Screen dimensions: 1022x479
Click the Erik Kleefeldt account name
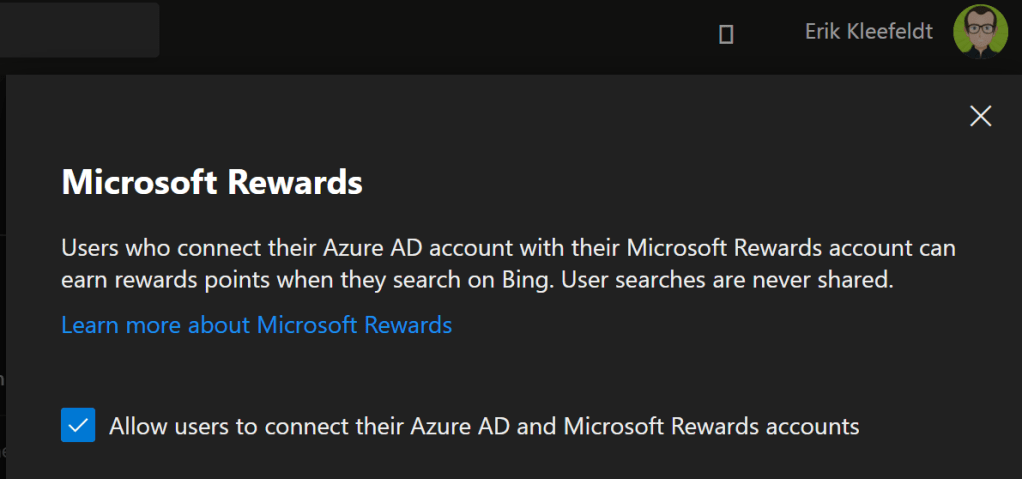coord(868,32)
